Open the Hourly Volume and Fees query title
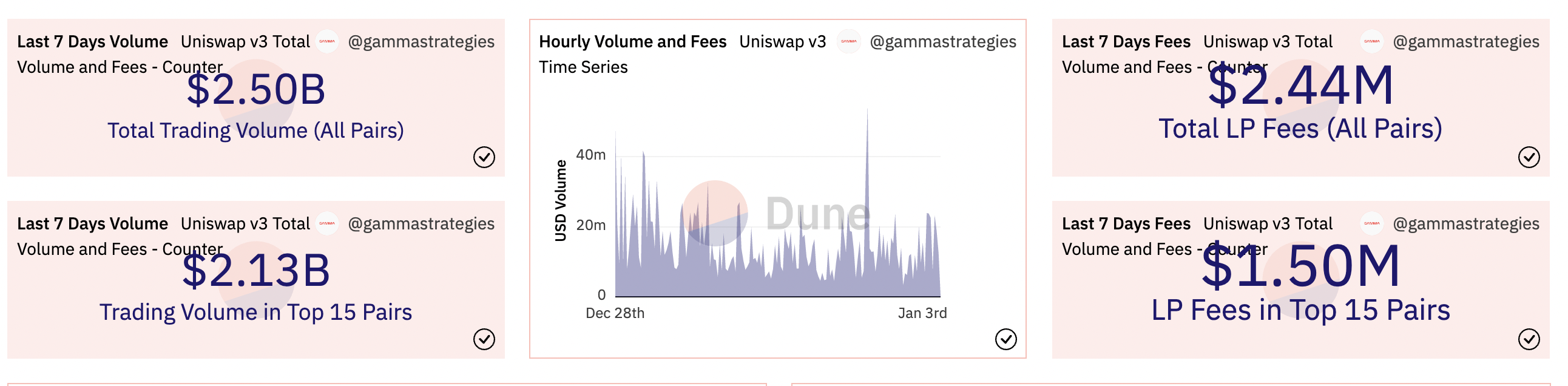This screenshot has width=1568, height=386. pos(632,41)
